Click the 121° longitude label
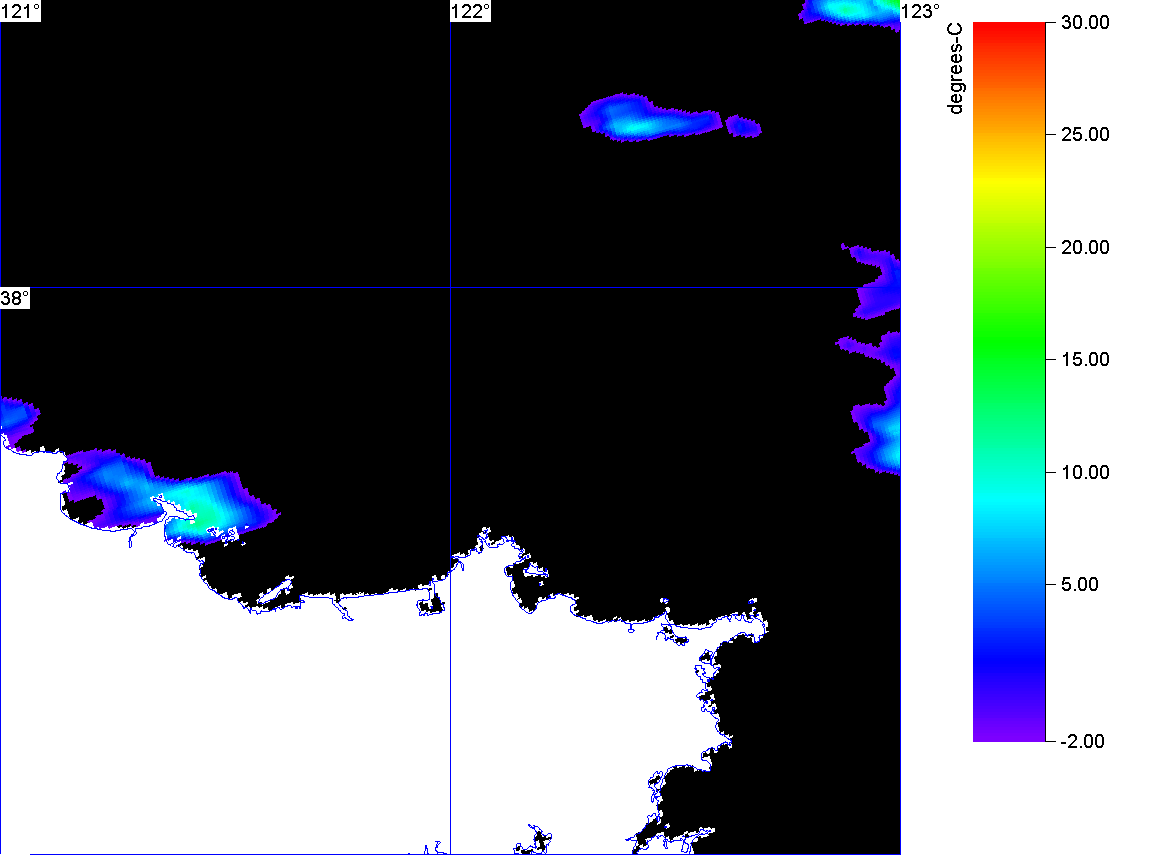 point(20,11)
